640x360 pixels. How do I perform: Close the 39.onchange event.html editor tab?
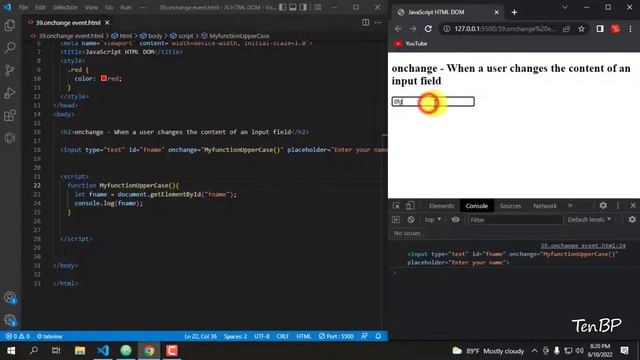pos(107,23)
